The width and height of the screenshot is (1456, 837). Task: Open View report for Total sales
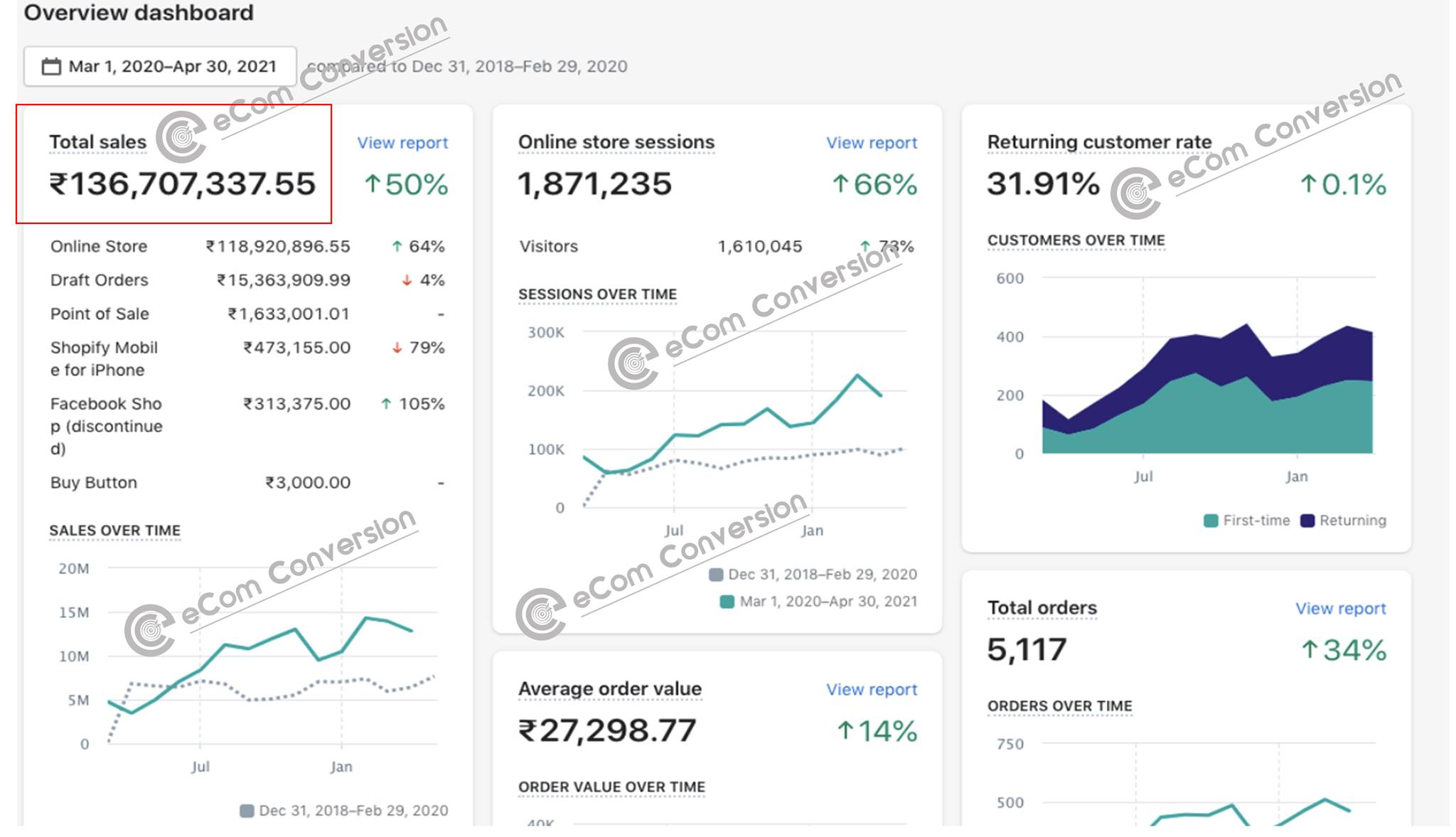(402, 143)
